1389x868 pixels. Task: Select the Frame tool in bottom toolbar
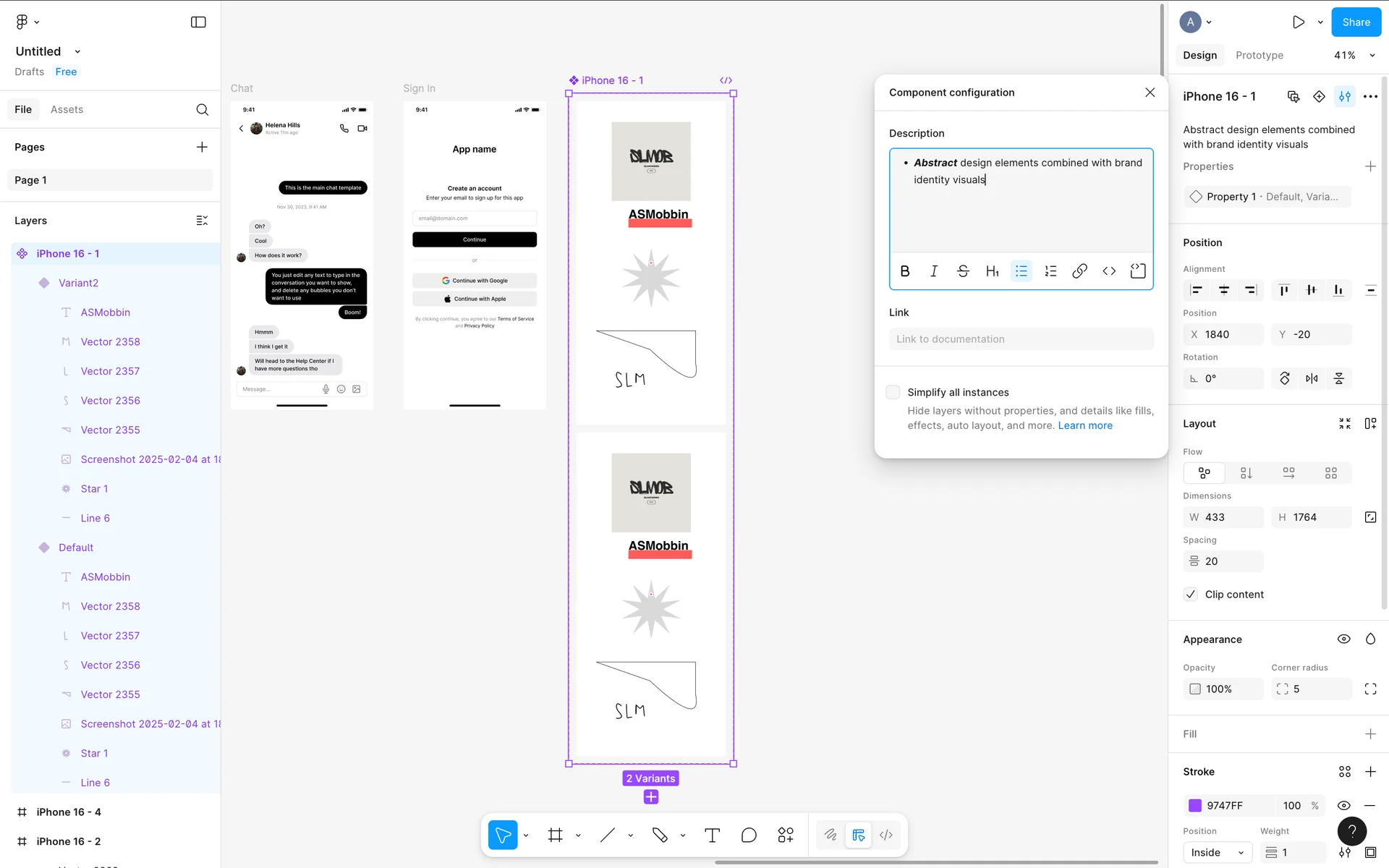pos(555,835)
